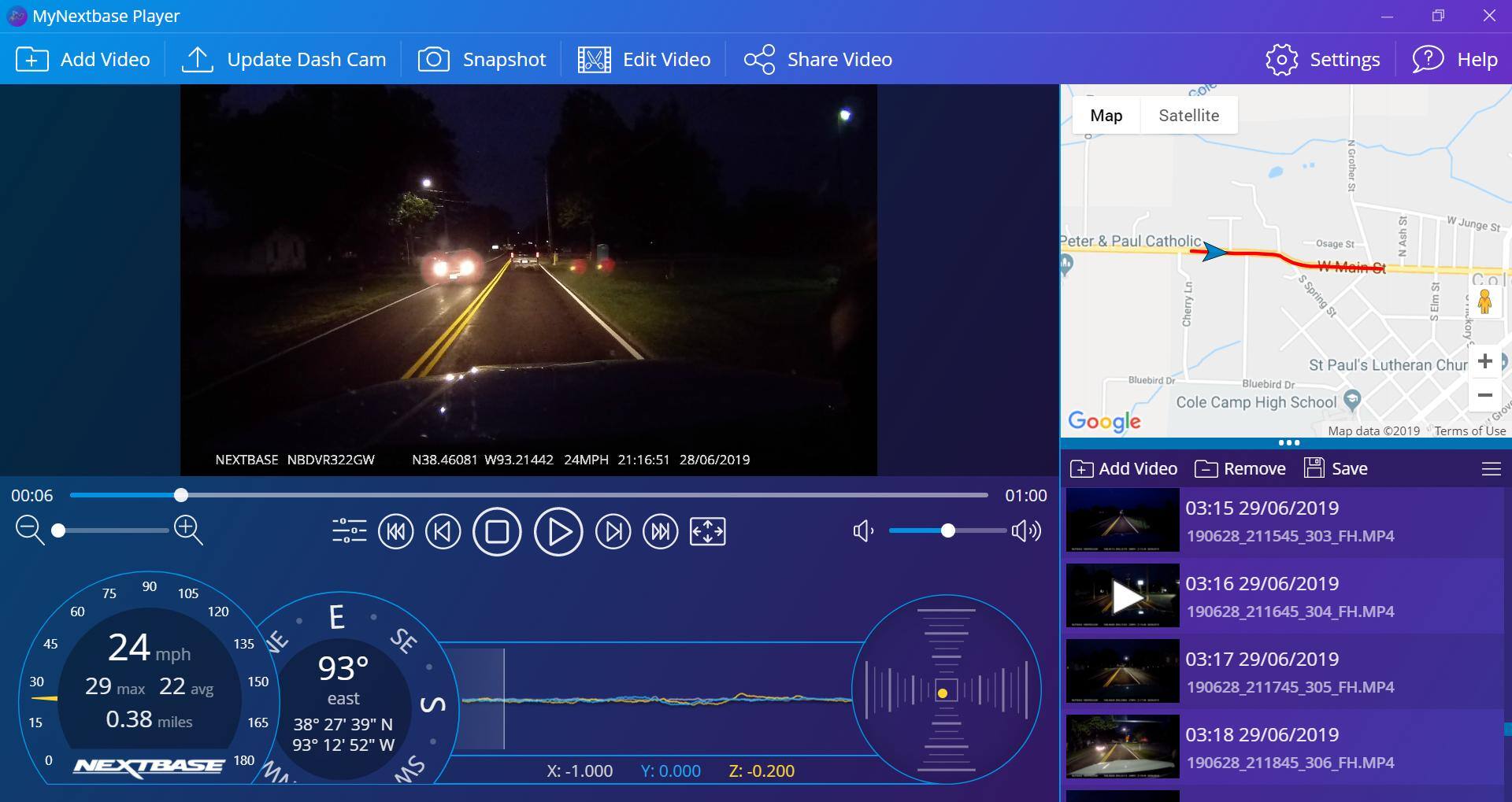Open the video adjustment sliders panel
The image size is (1512, 802).
(x=349, y=531)
